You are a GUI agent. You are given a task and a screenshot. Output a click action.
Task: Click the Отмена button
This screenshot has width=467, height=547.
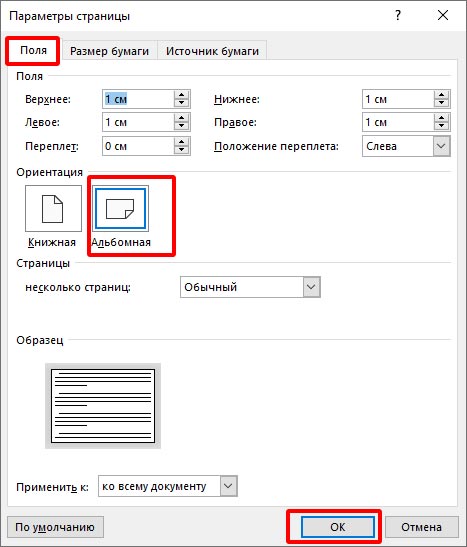coord(422,527)
